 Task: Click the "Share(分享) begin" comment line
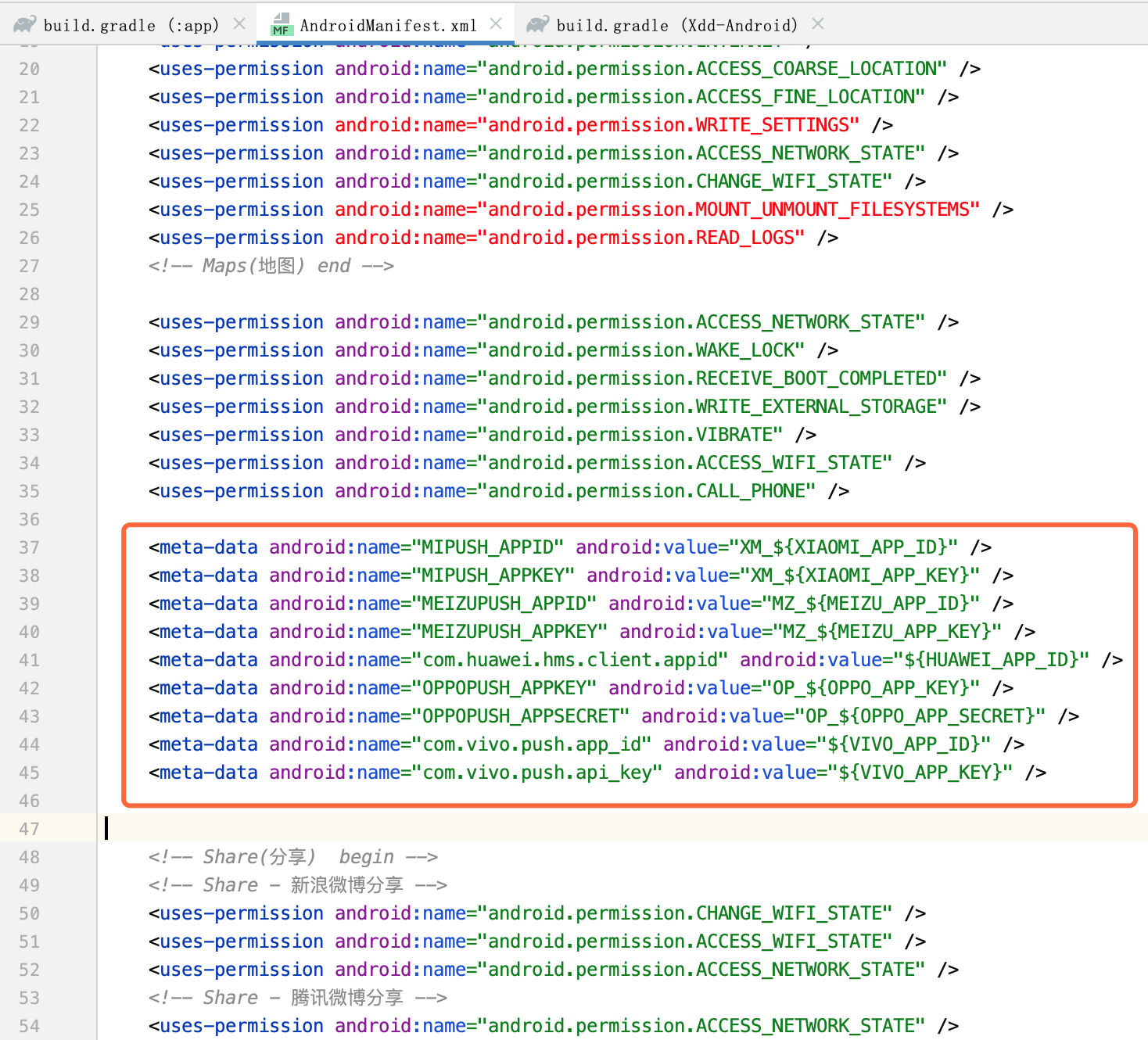pyautogui.click(x=292, y=857)
